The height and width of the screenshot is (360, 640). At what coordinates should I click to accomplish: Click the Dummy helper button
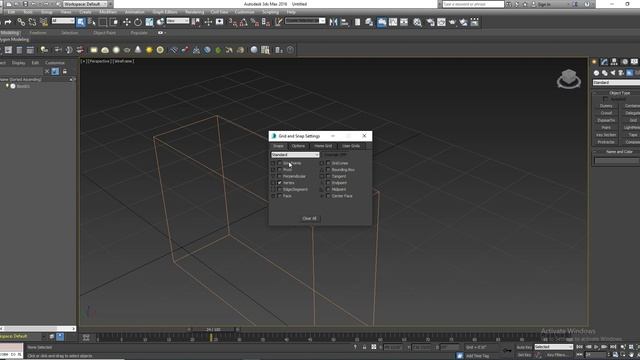[x=606, y=106]
